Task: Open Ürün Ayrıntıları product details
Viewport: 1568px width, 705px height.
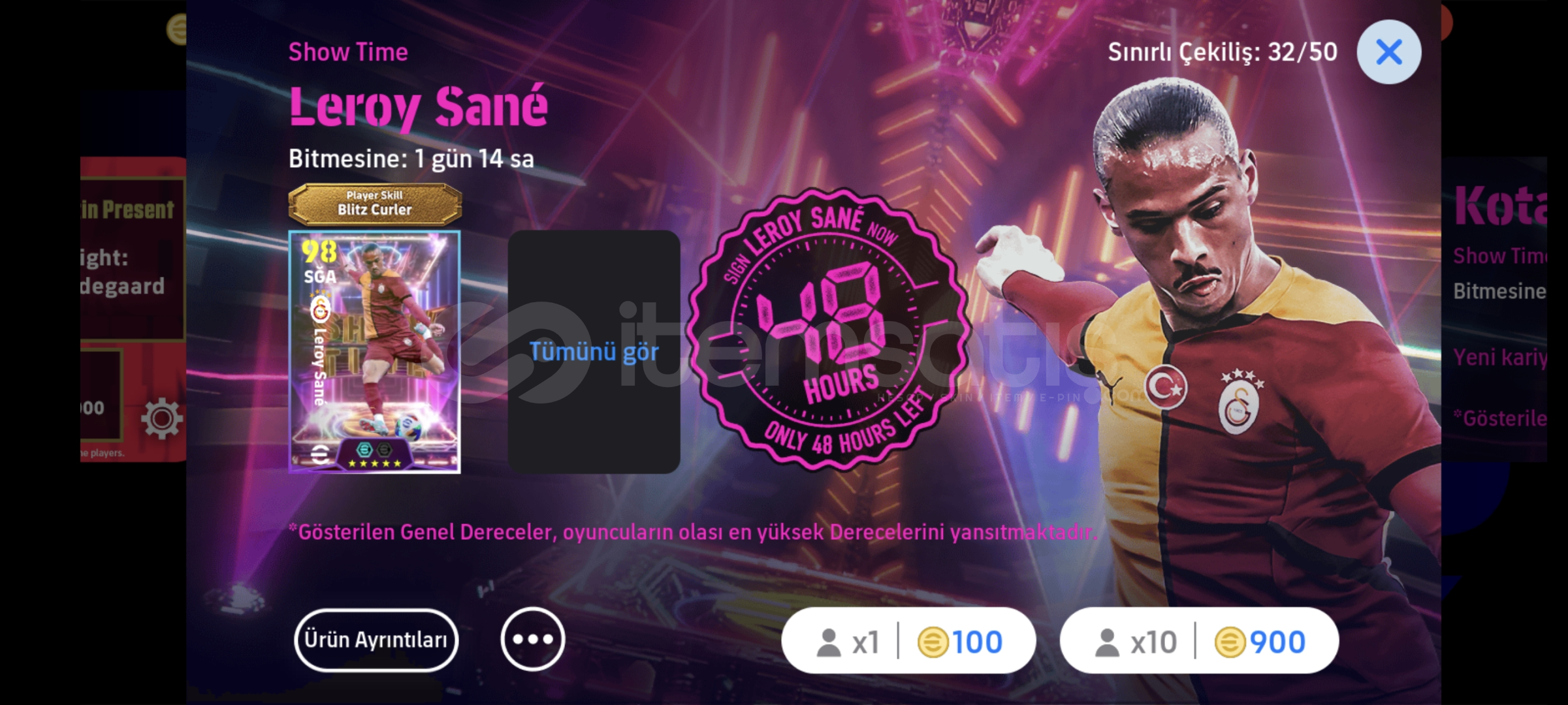Action: tap(376, 640)
